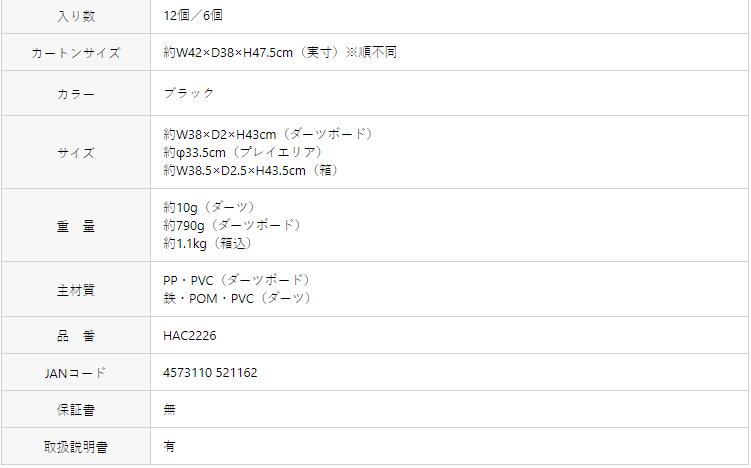Select the 入り数 header cell
751x468 pixels.
tap(76, 16)
